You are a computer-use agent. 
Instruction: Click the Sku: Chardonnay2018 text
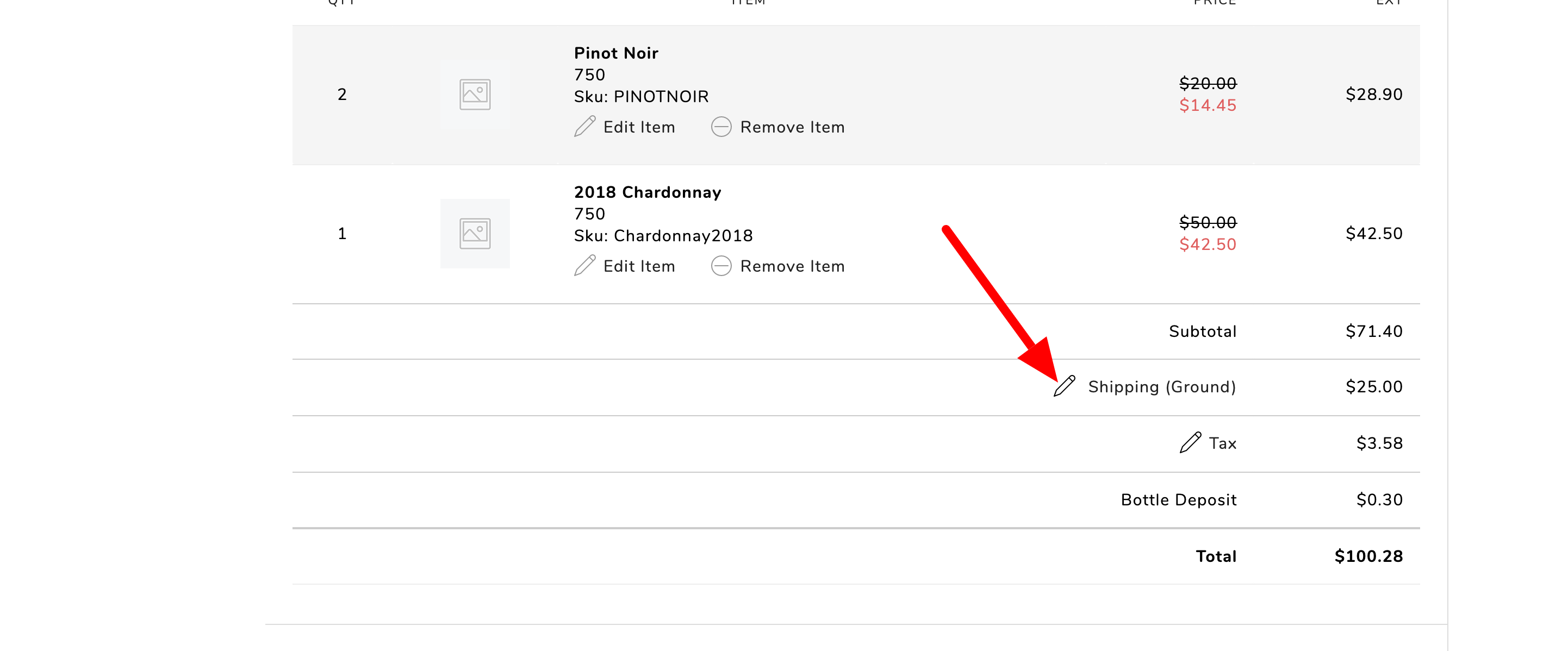[x=663, y=235]
